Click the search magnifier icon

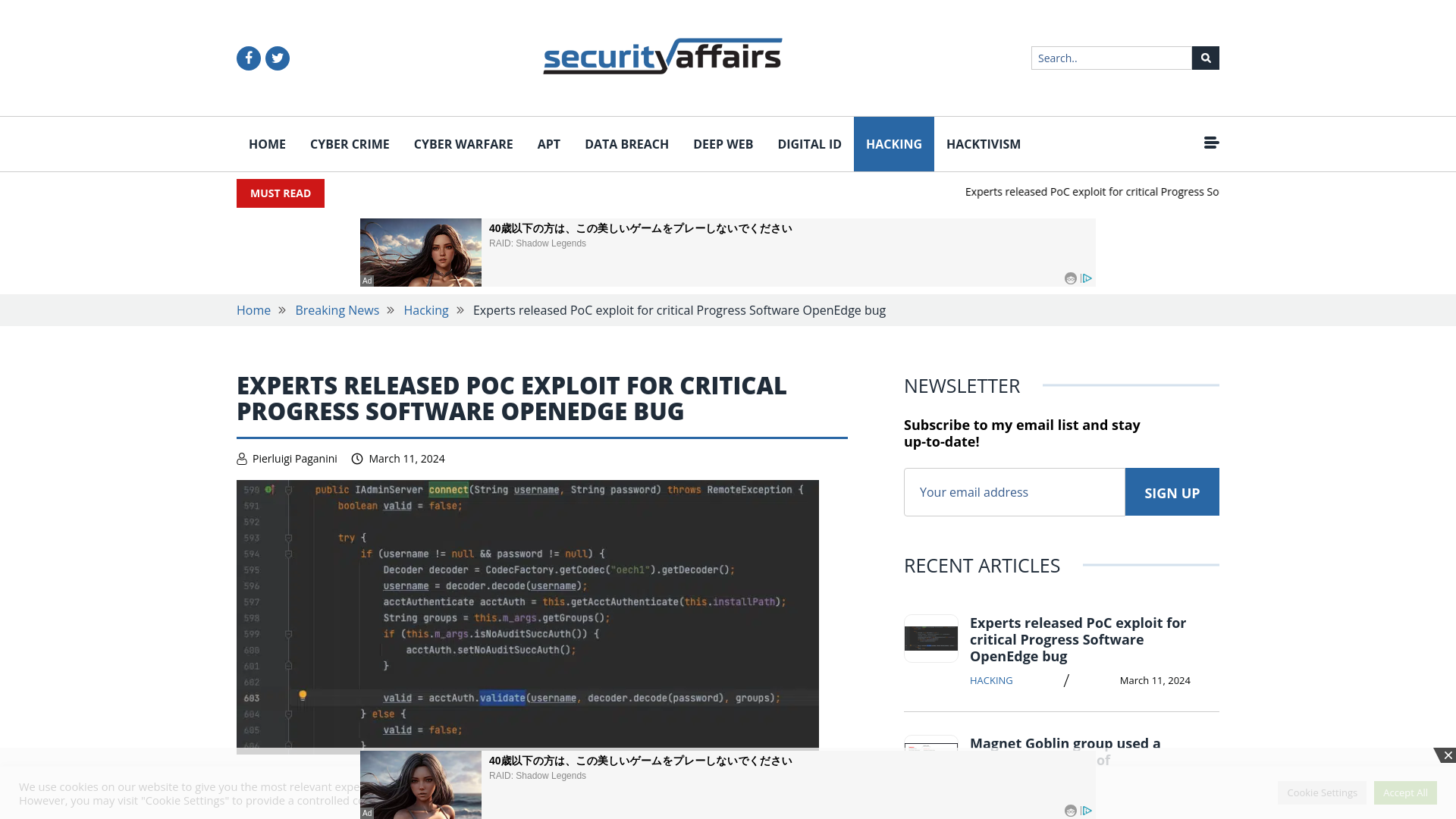(x=1206, y=58)
